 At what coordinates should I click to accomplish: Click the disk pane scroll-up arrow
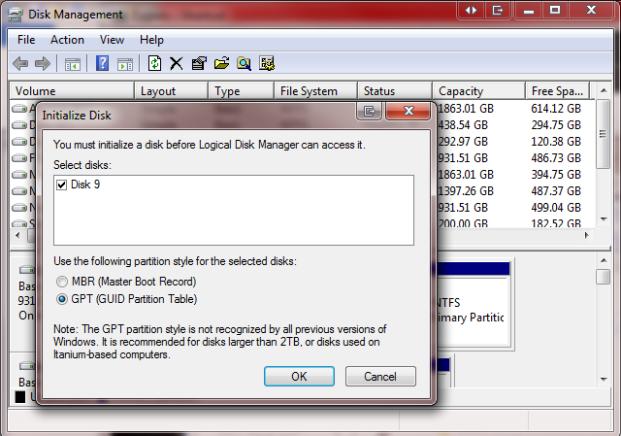pos(603,261)
